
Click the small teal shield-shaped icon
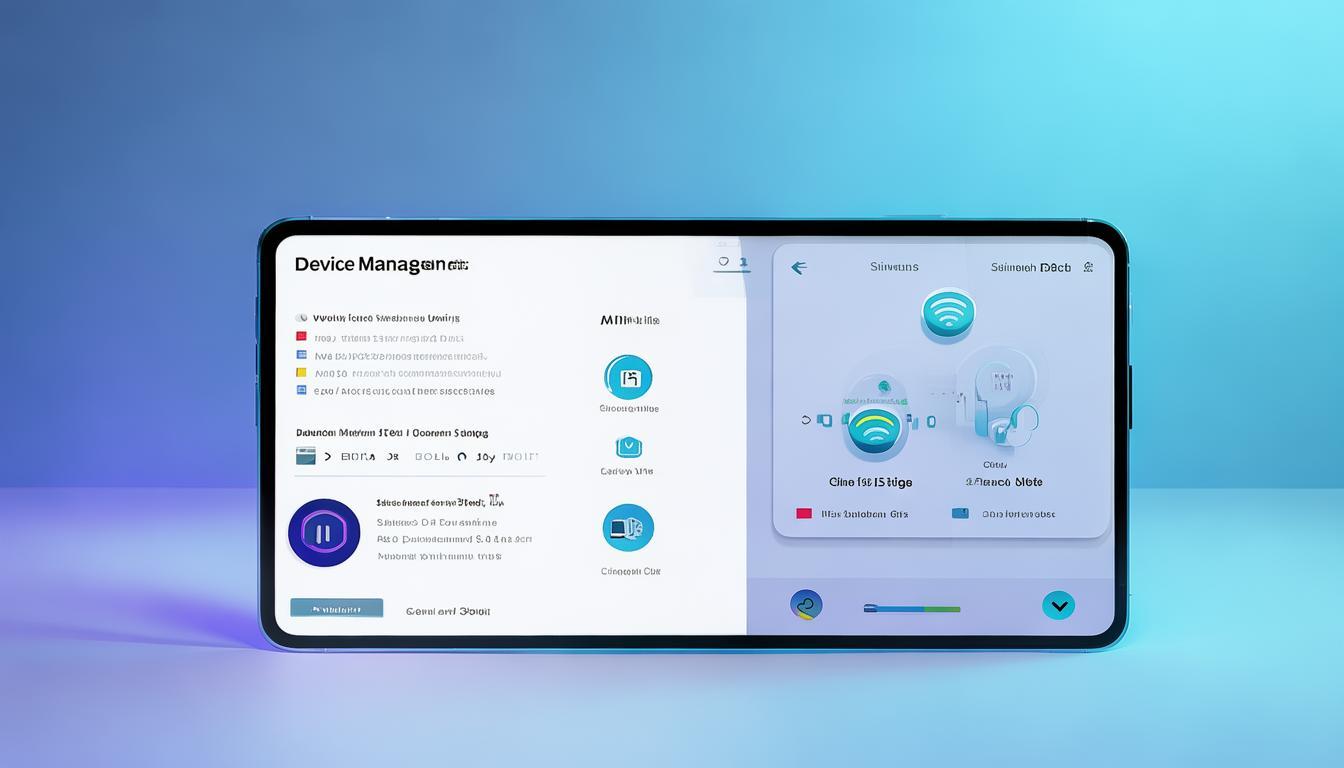[628, 446]
